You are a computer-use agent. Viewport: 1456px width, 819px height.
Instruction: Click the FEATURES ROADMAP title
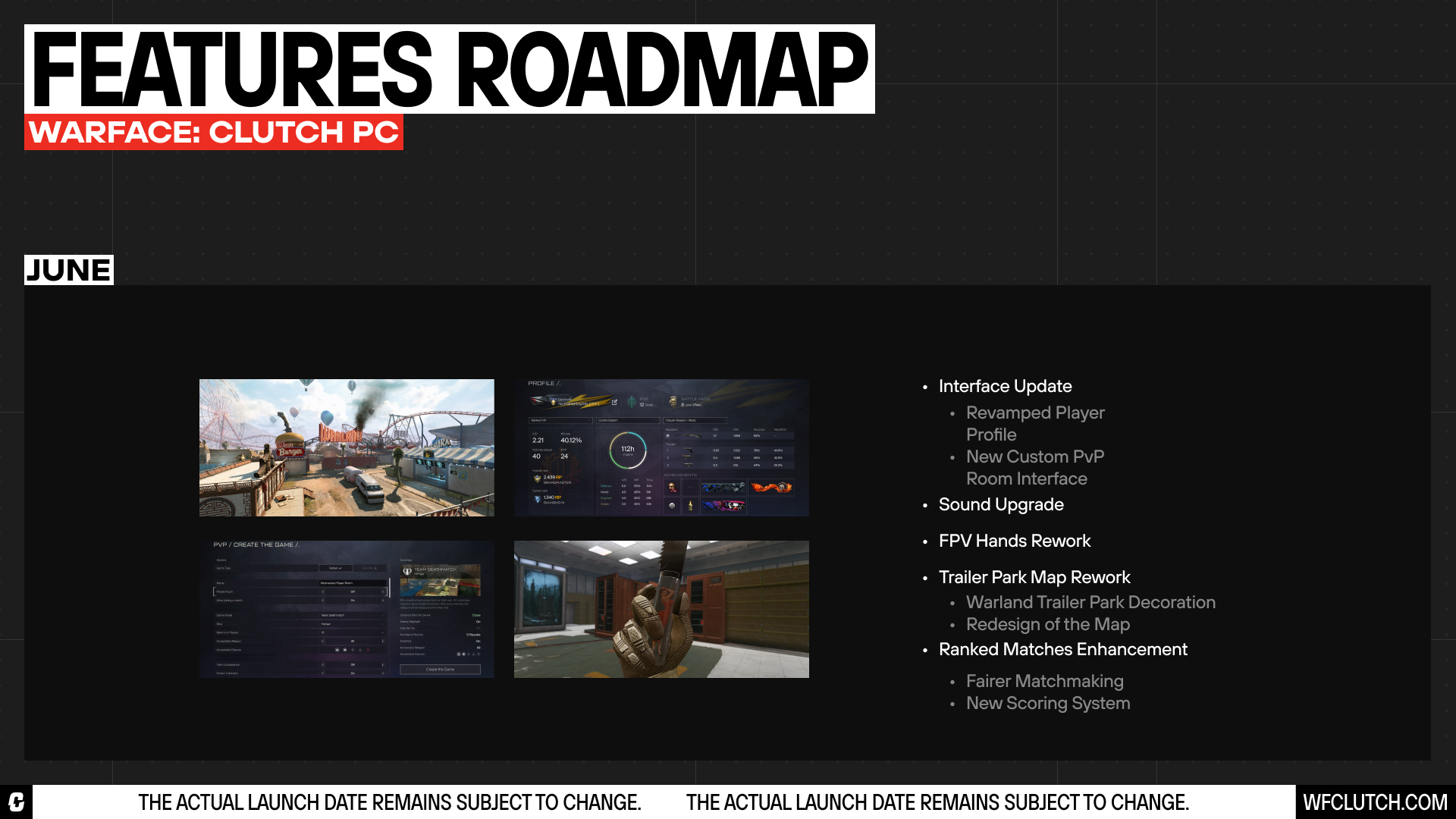pos(450,69)
